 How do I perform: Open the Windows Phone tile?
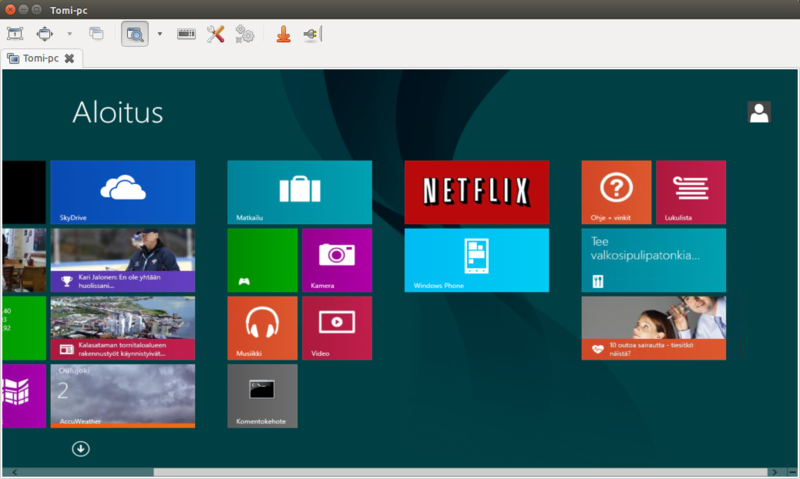(x=476, y=259)
